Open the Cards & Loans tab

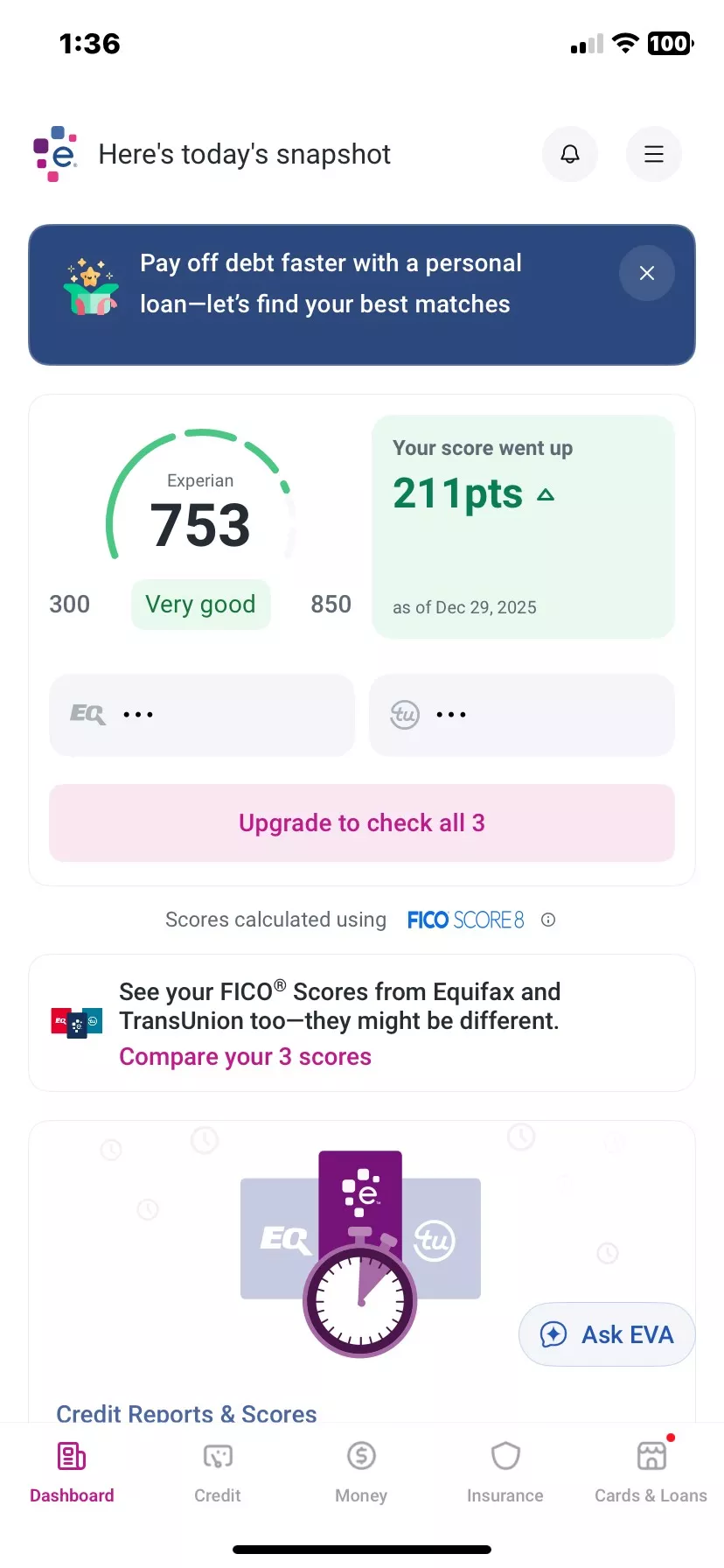(x=651, y=1472)
